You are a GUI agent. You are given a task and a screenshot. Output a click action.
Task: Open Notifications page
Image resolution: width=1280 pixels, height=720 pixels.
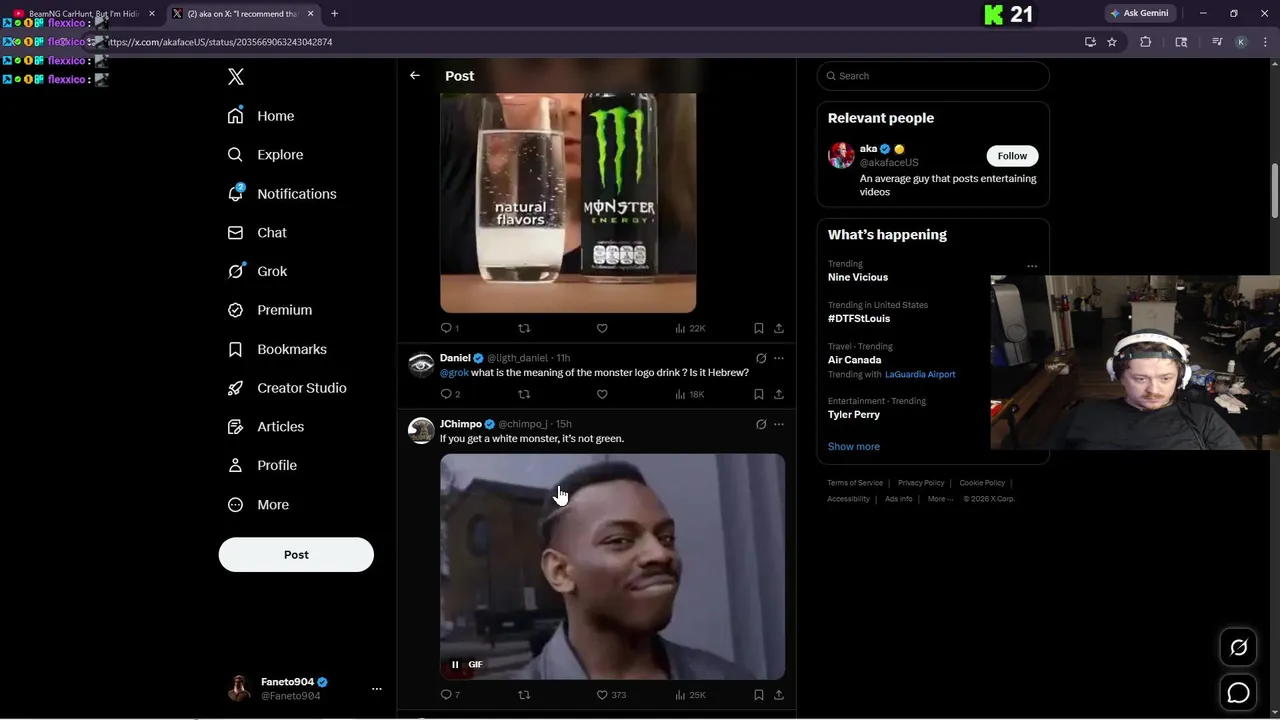click(x=282, y=194)
